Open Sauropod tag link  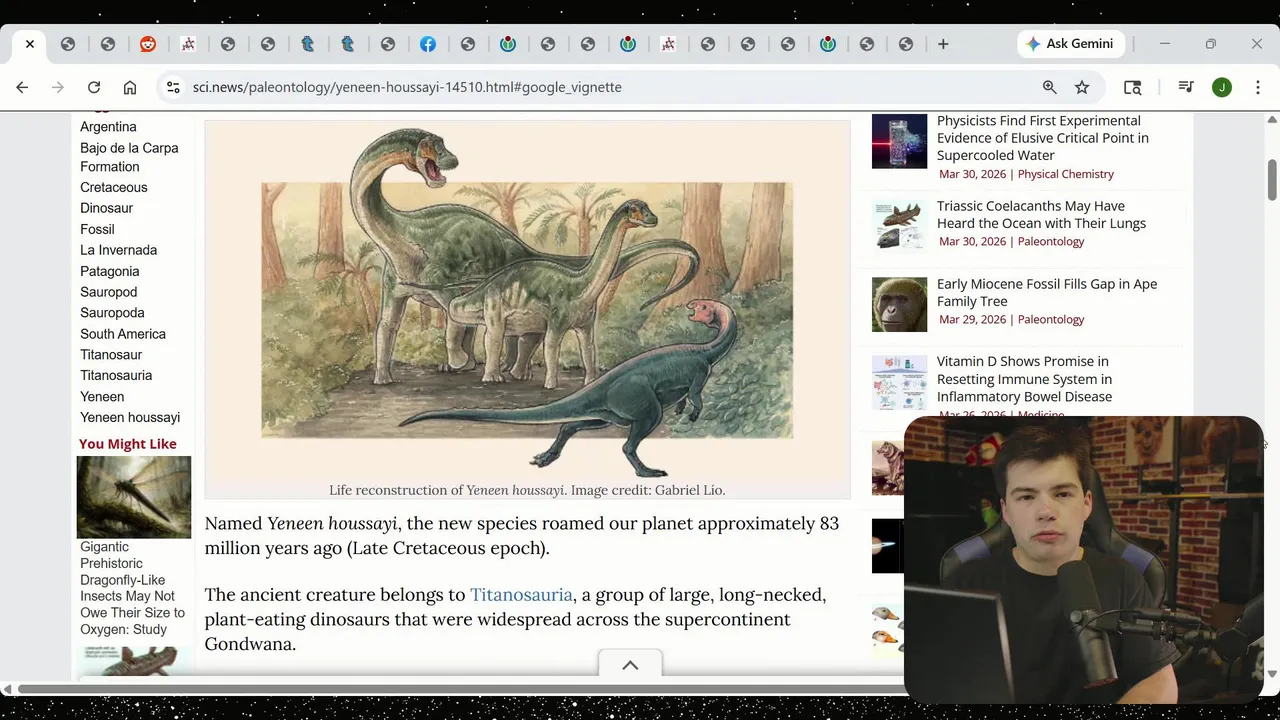tap(108, 292)
